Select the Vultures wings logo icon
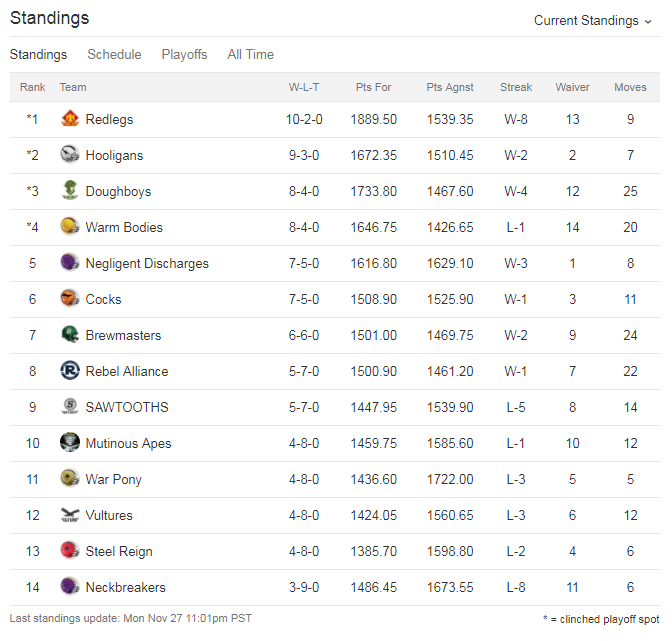The width and height of the screenshot is (672, 641). [70, 515]
